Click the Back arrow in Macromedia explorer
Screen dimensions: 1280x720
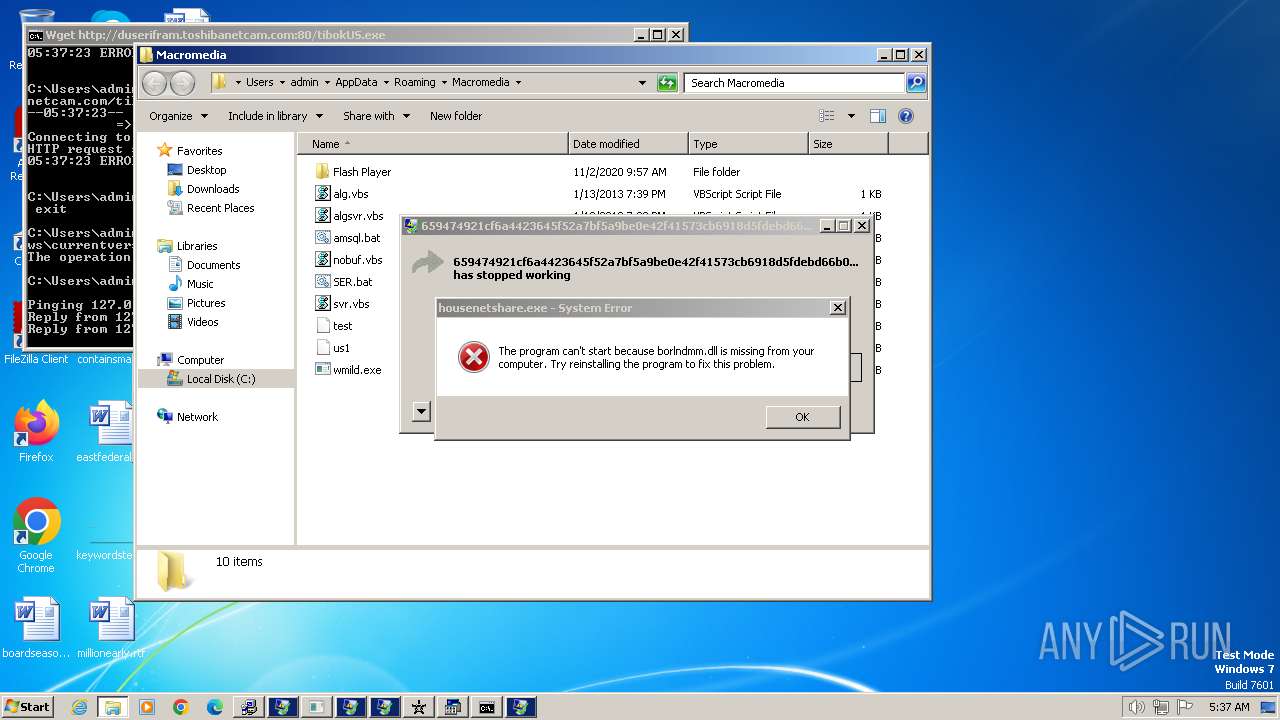click(155, 83)
